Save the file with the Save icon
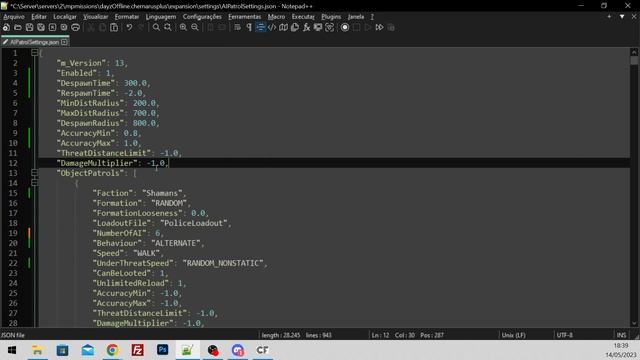 [29, 27]
